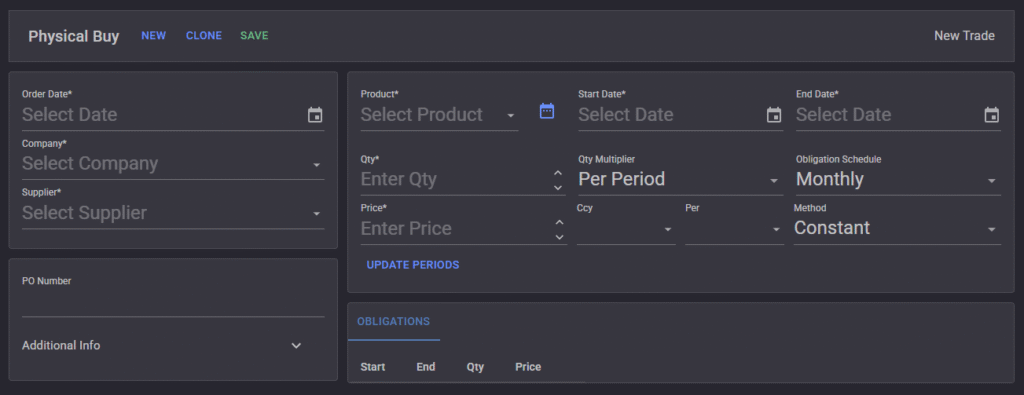The width and height of the screenshot is (1024, 395).
Task: Change the Qty Multiplier Per Period dropdown
Action: pyautogui.click(x=680, y=180)
